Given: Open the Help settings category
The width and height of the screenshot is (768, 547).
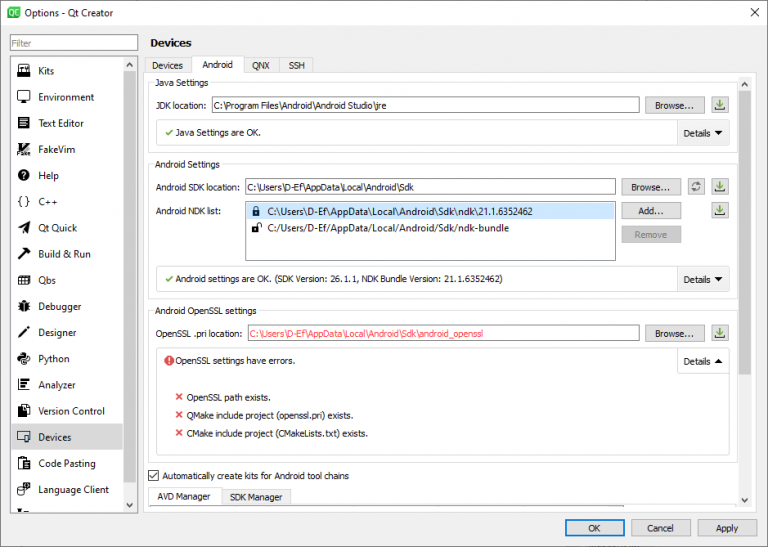Looking at the screenshot, I should (x=67, y=175).
